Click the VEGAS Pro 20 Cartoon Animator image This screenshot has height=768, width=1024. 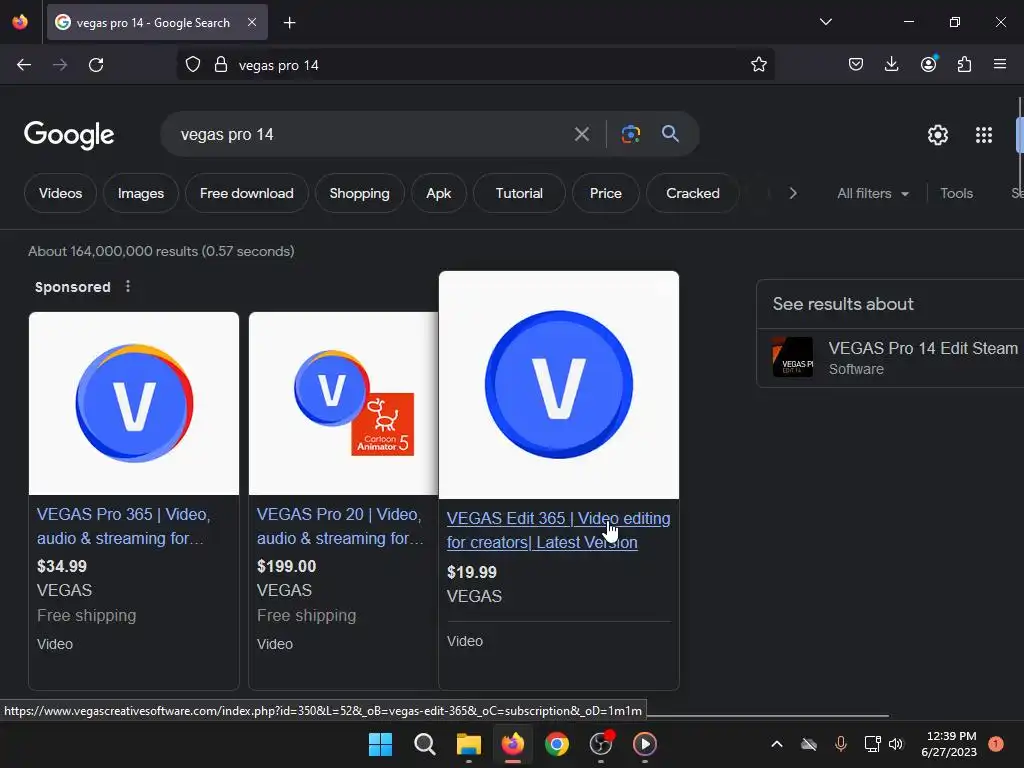[x=344, y=404]
